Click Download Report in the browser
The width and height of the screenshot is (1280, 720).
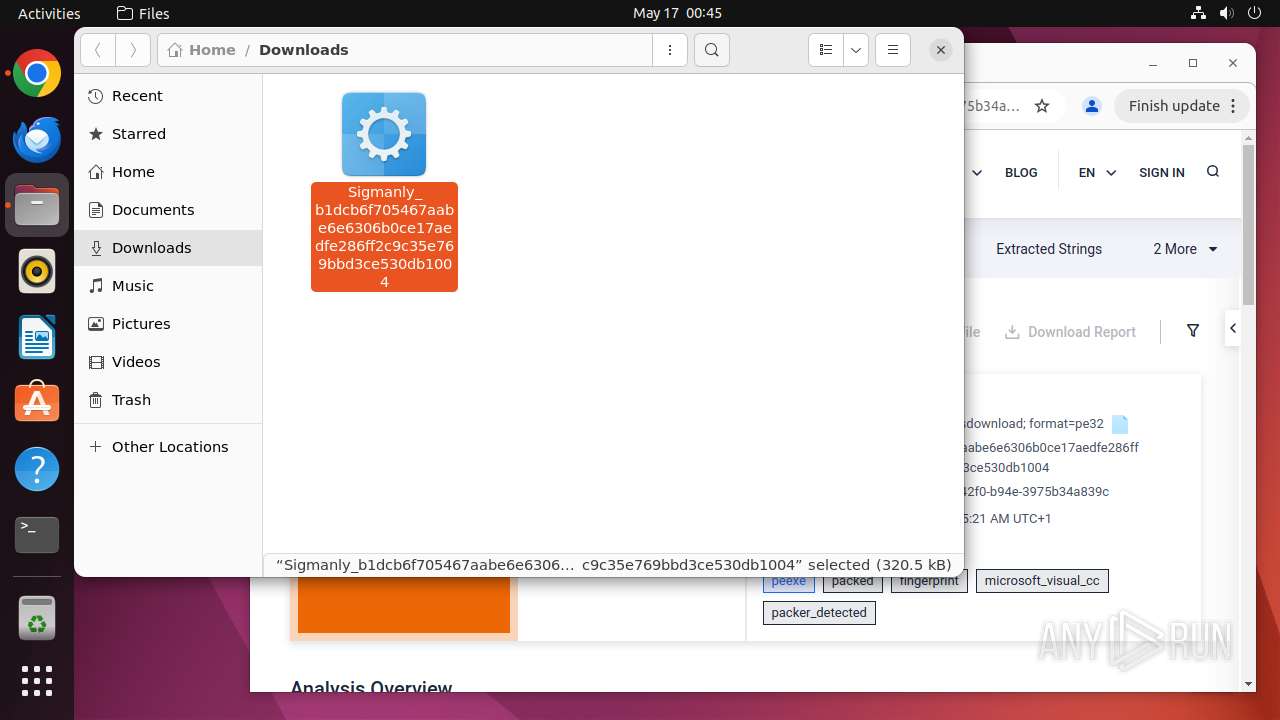[1070, 332]
